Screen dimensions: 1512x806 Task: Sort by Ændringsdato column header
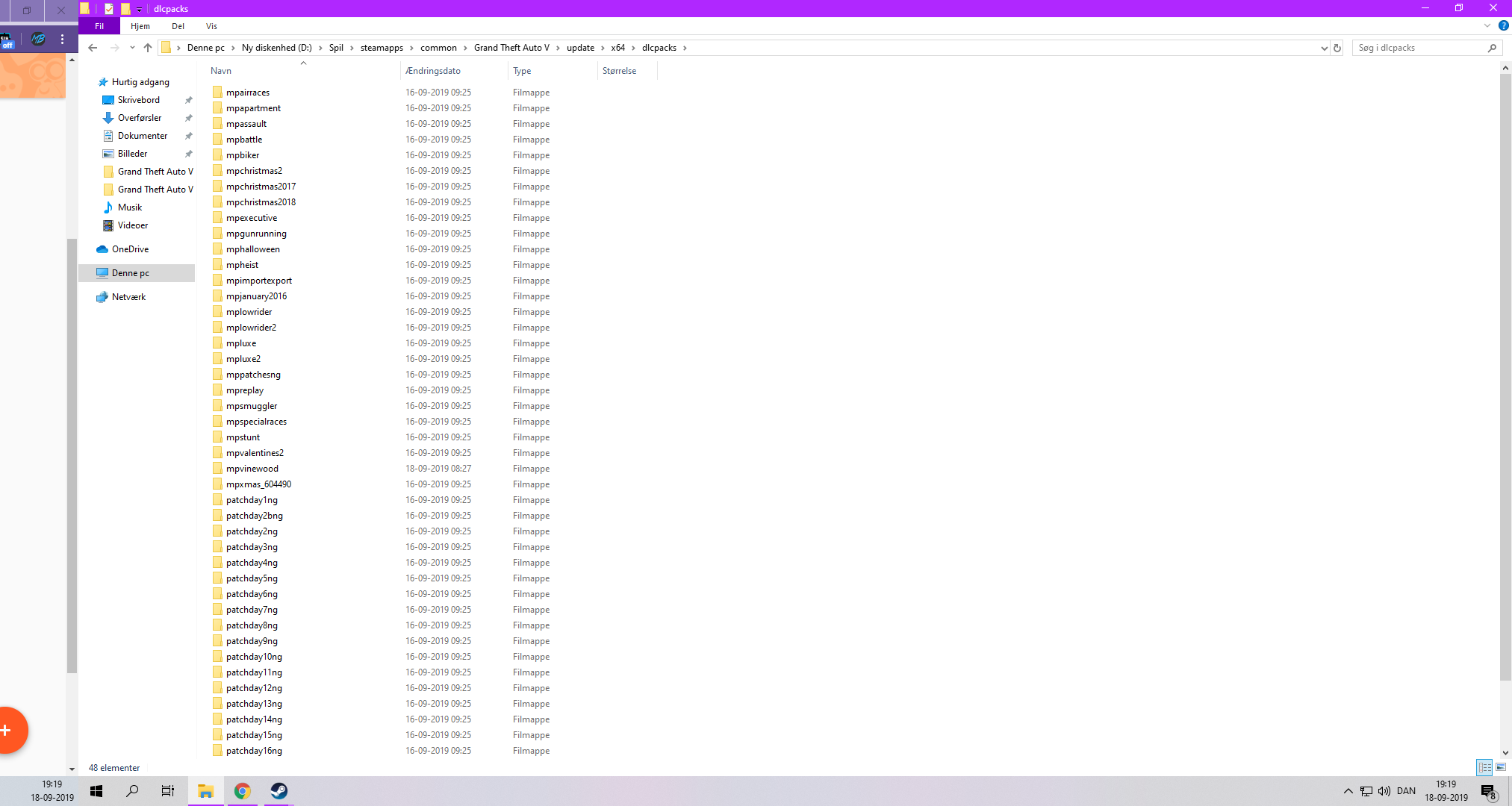[x=433, y=71]
